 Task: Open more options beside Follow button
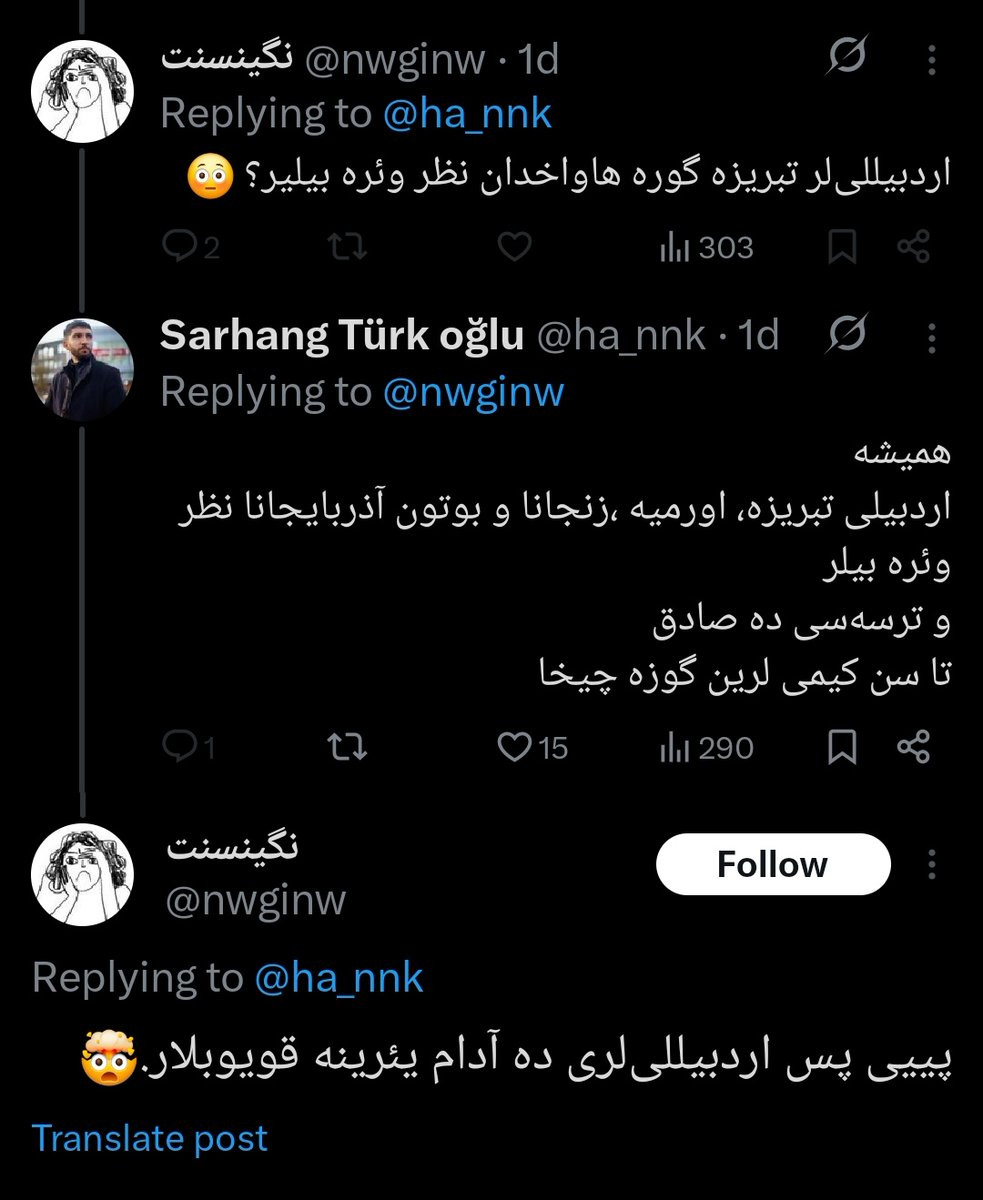(x=932, y=864)
